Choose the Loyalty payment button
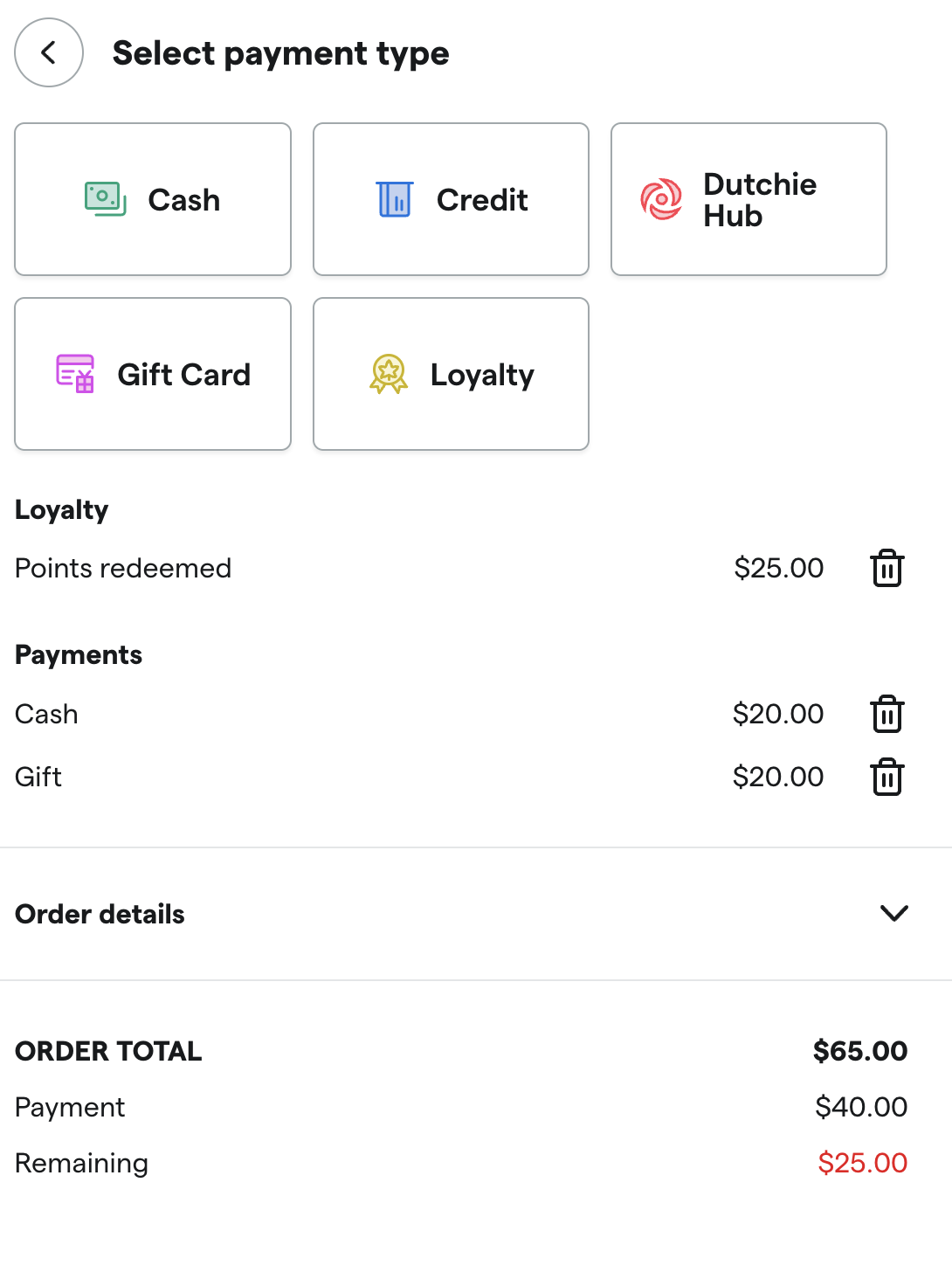Screen dimensions: 952x1286 451,374
